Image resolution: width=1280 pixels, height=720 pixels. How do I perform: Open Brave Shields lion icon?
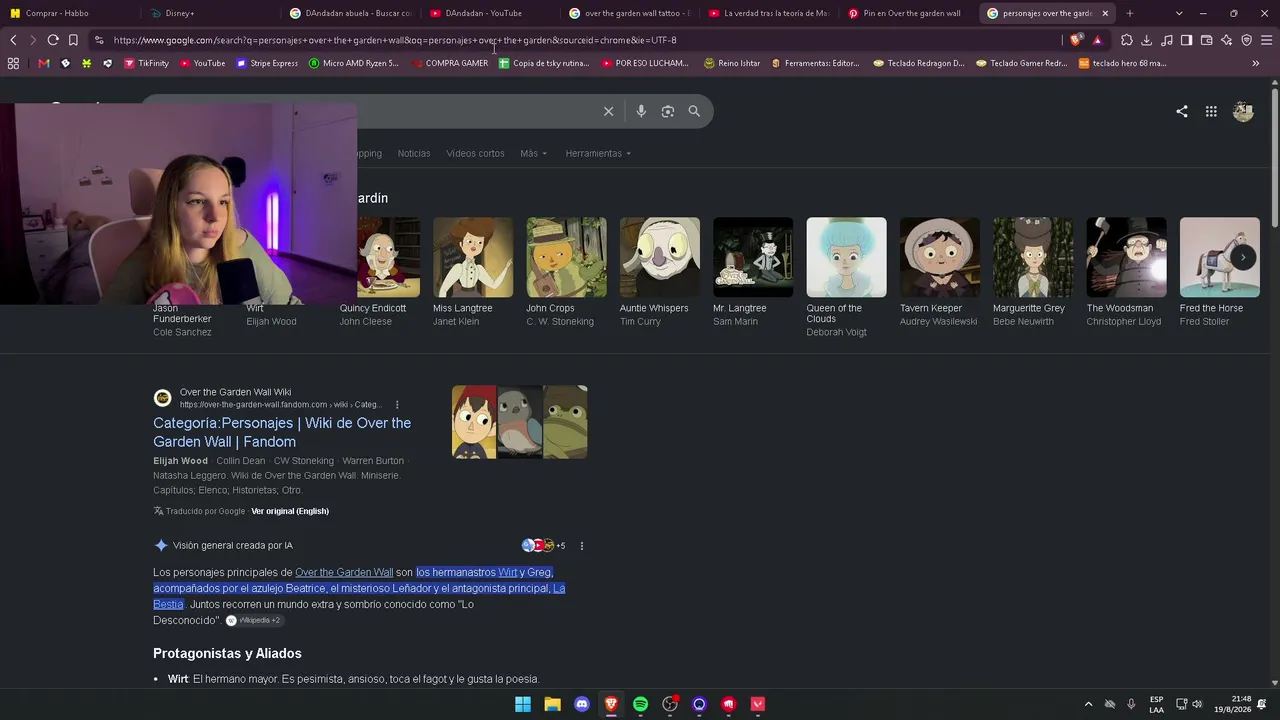1076,40
